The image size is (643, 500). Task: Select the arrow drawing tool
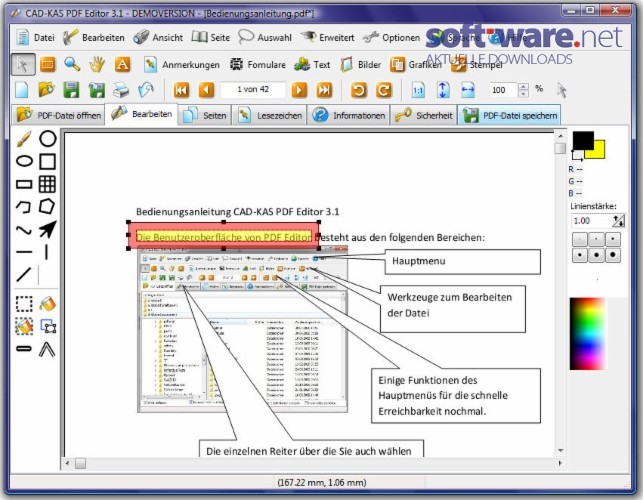48,229
